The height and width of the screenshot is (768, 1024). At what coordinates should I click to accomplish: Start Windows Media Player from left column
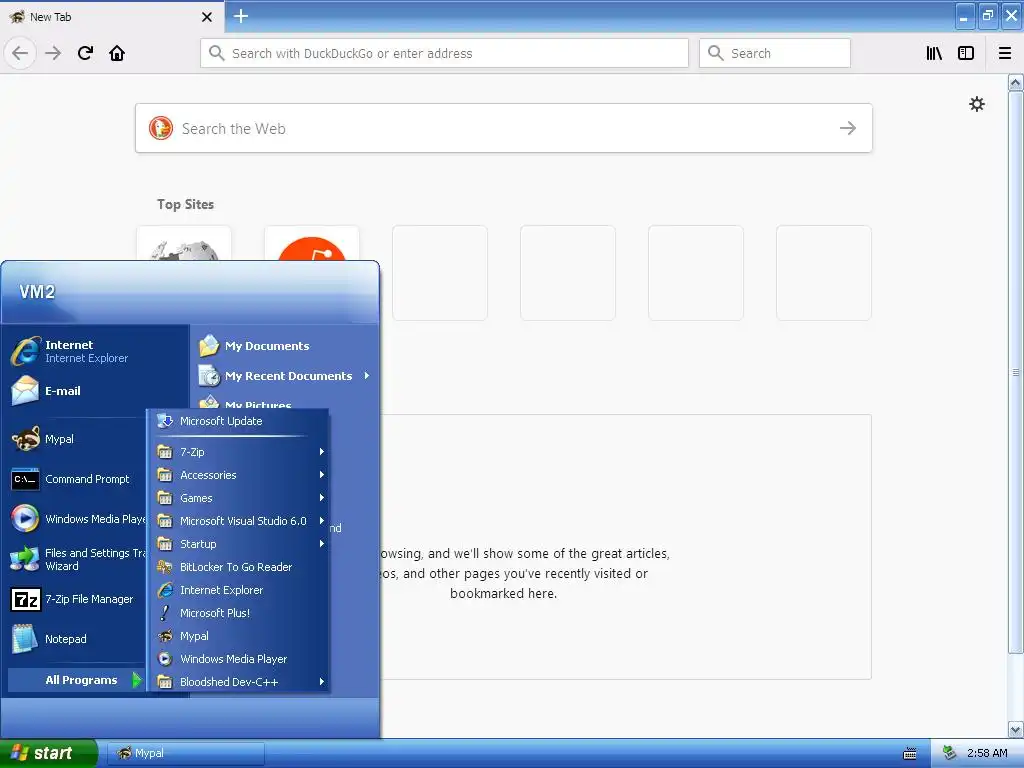click(78, 519)
